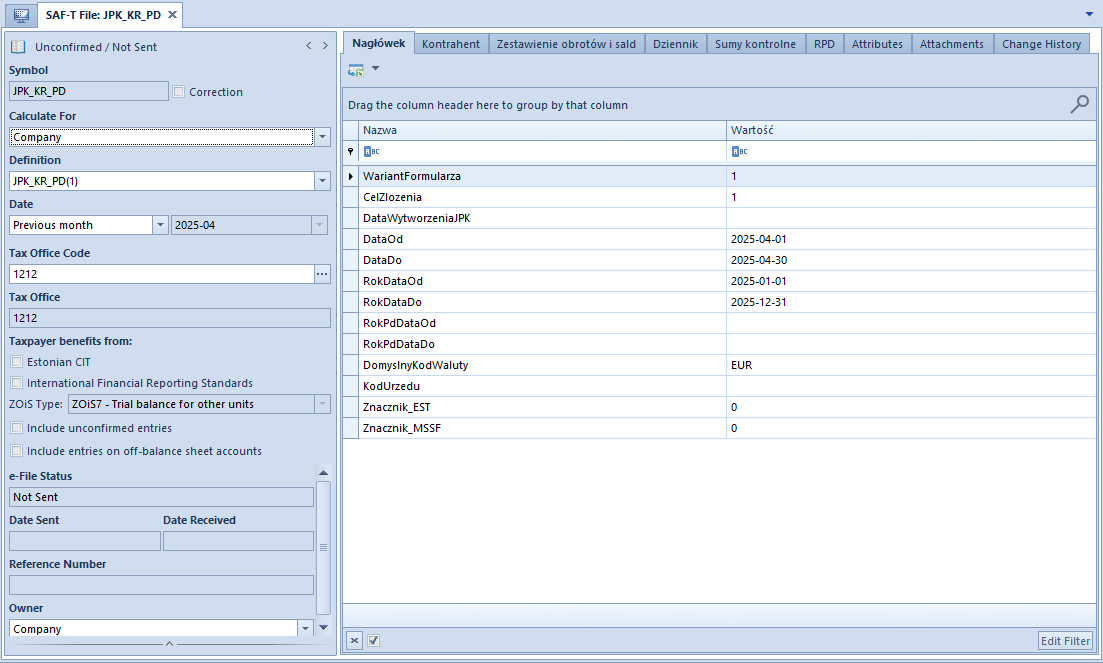The width and height of the screenshot is (1103, 663).
Task: Open the toolbar icon's dropdown arrow
Action: tap(375, 68)
